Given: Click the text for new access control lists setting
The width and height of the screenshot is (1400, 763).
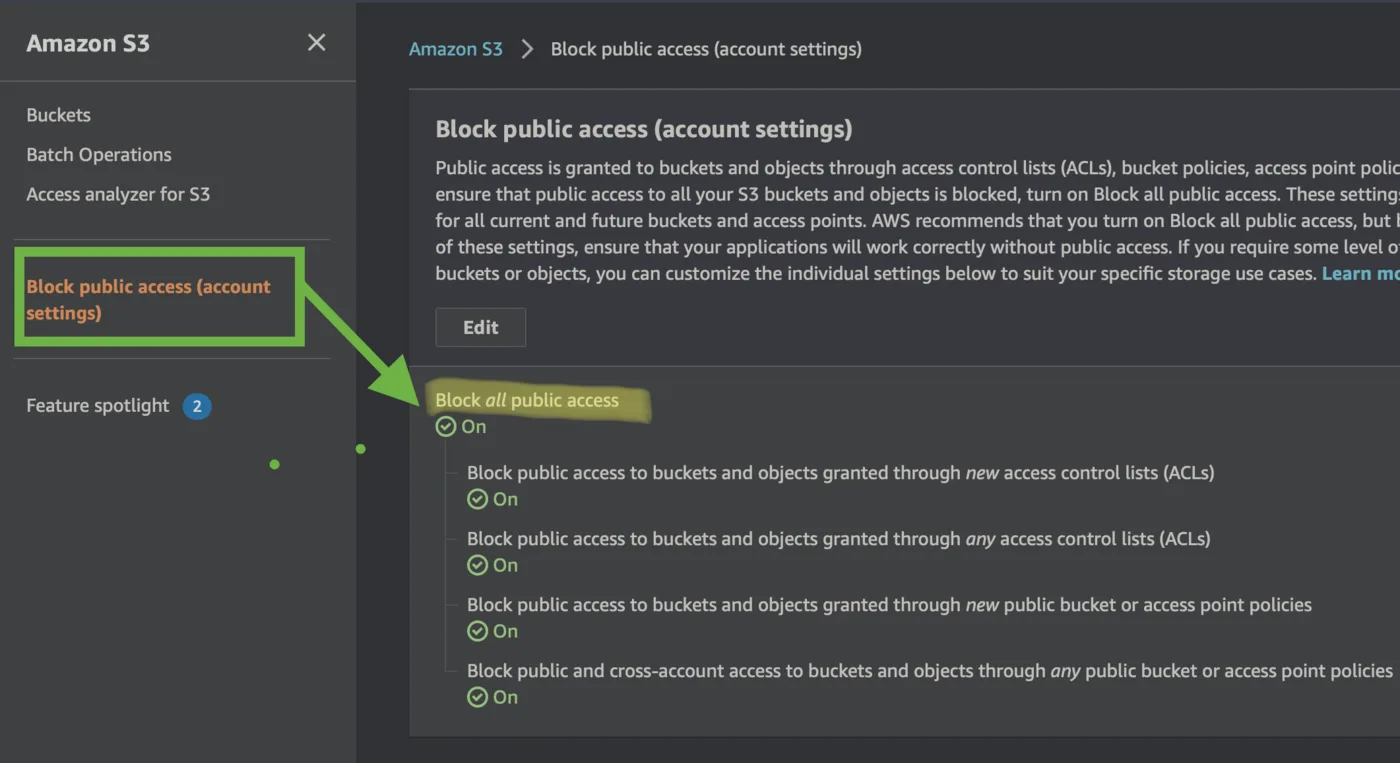Looking at the screenshot, I should pyautogui.click(x=840, y=472).
